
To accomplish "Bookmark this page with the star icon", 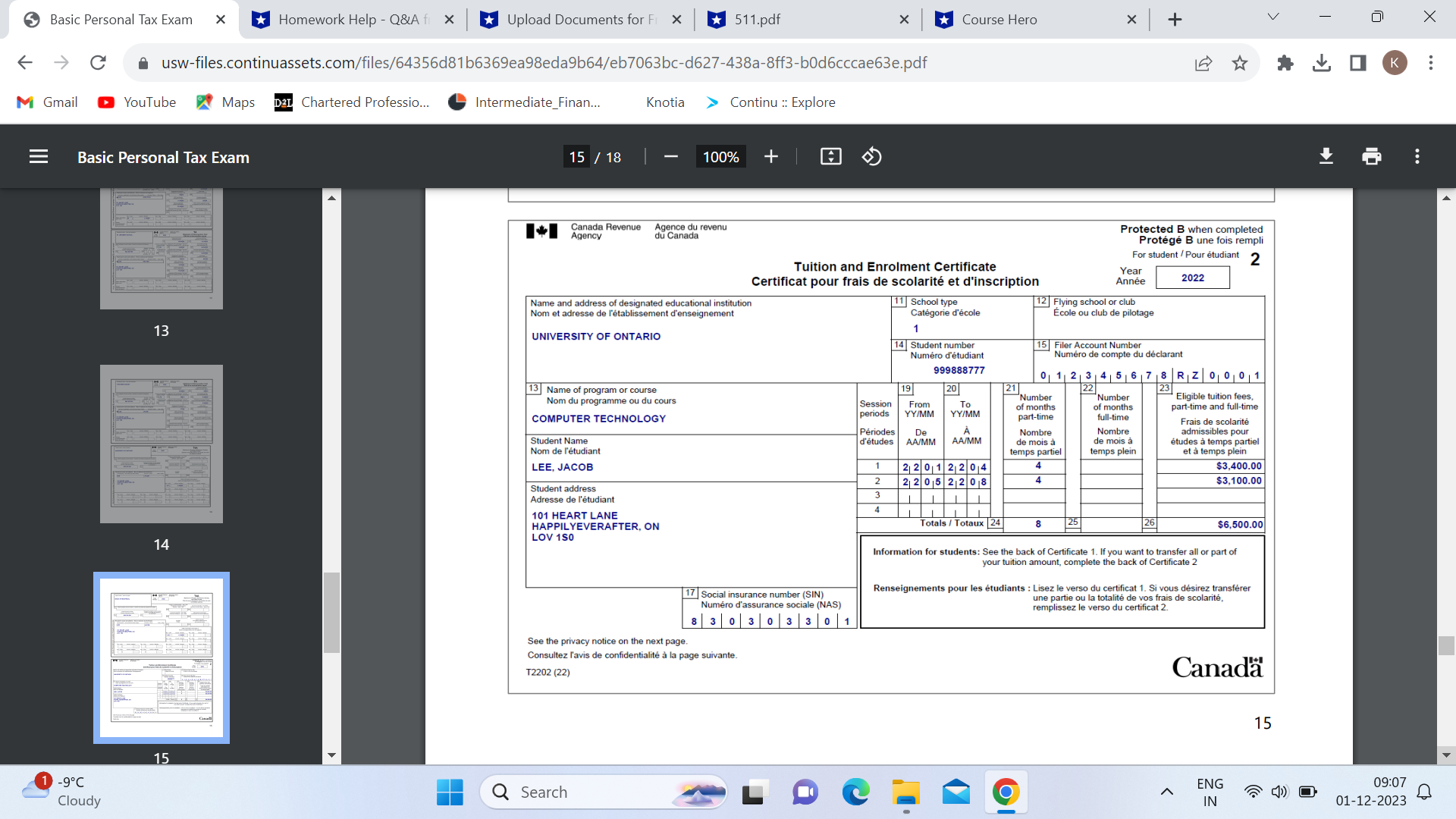I will [1241, 63].
